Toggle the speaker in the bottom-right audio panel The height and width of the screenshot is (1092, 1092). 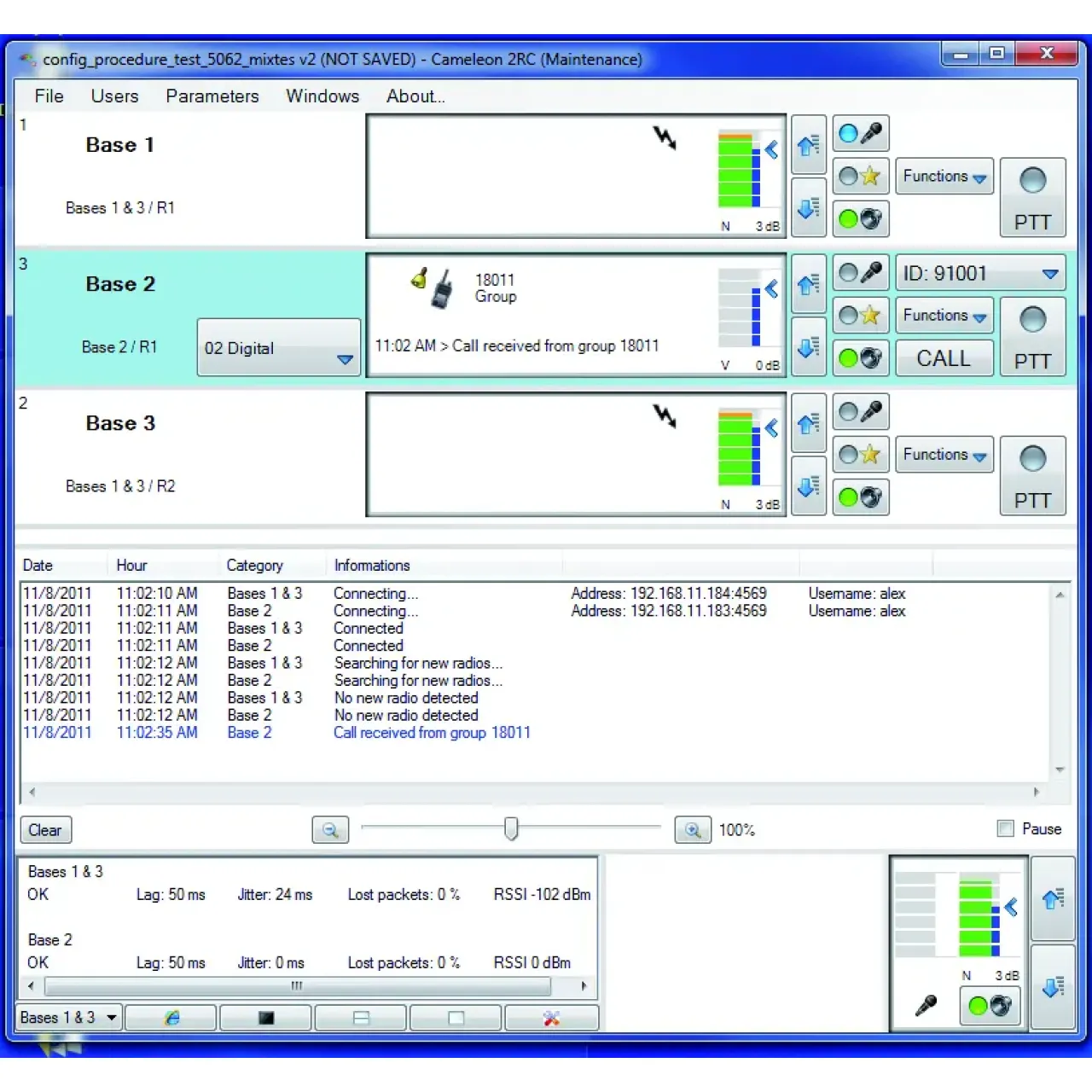tap(989, 1006)
